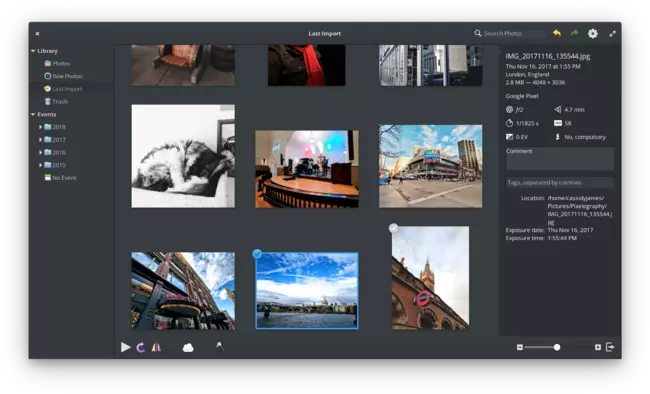This screenshot has width=650, height=394.
Task: Toggle fullscreen with the expand arrows icon
Action: click(x=612, y=34)
